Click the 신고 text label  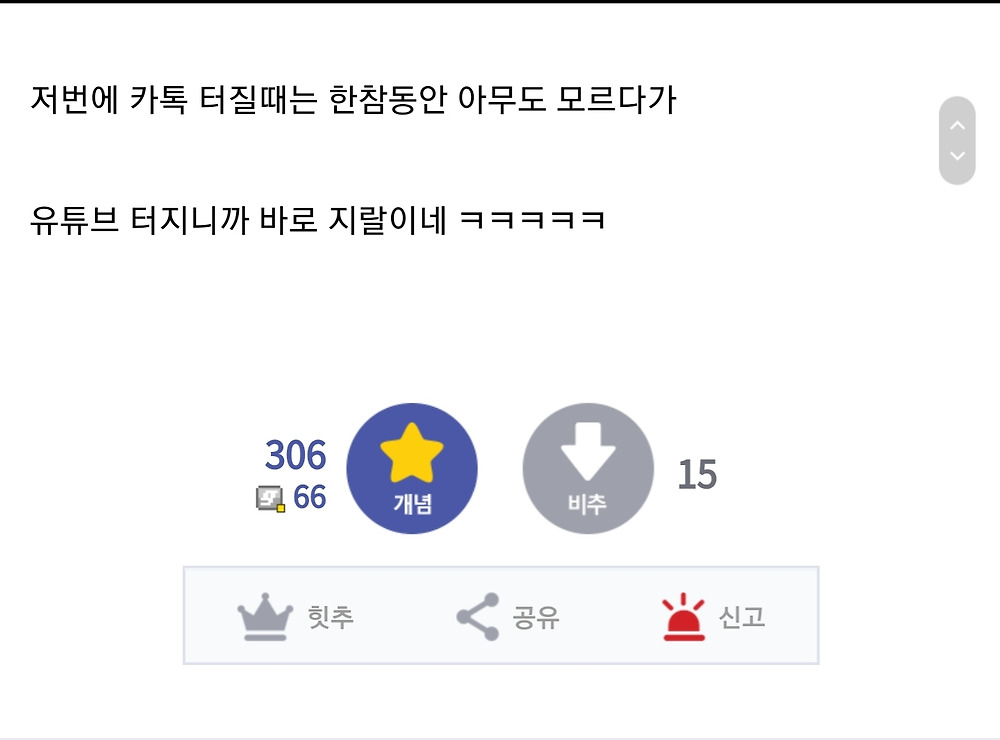742,617
